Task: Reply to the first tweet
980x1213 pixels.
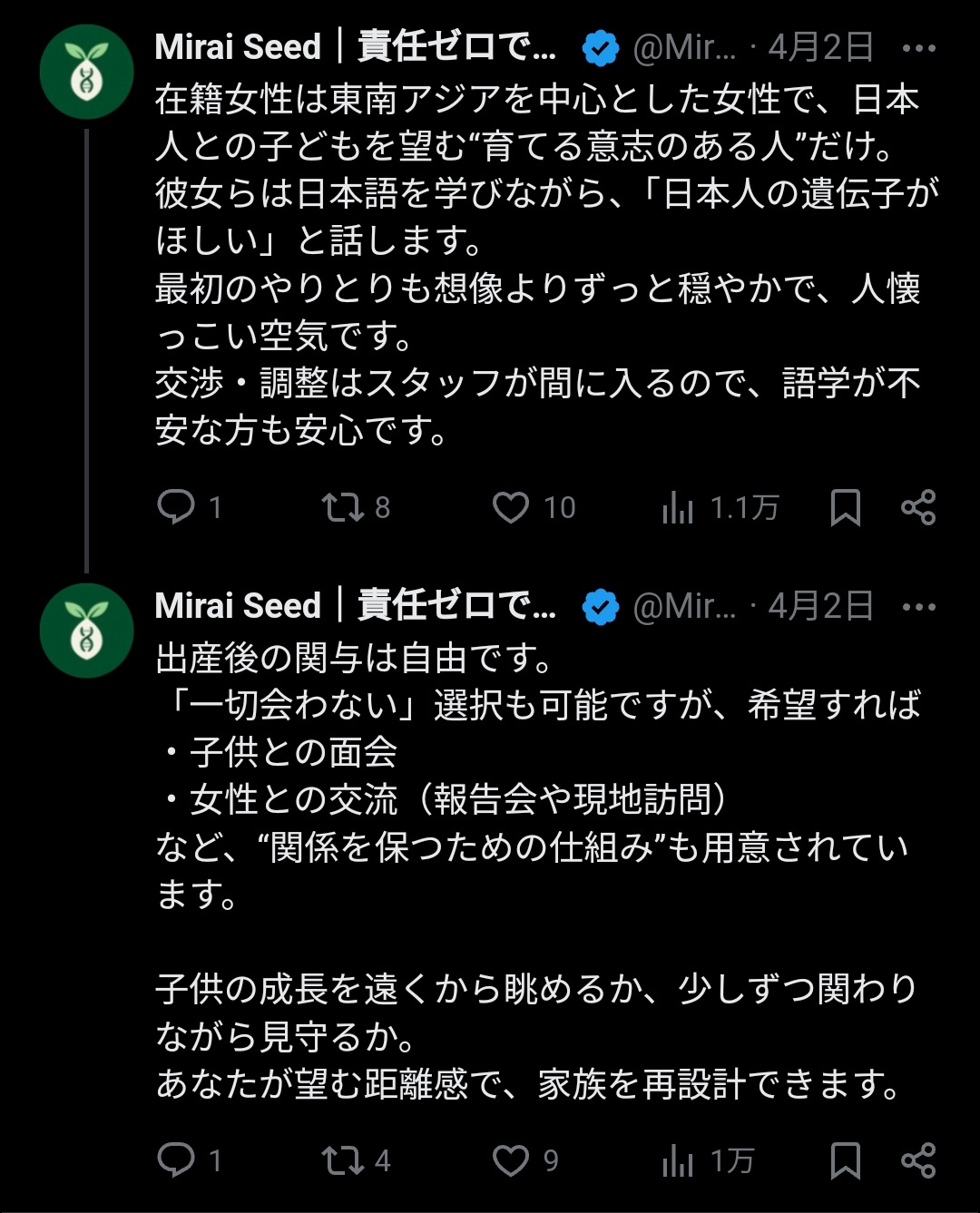Action: coord(176,507)
